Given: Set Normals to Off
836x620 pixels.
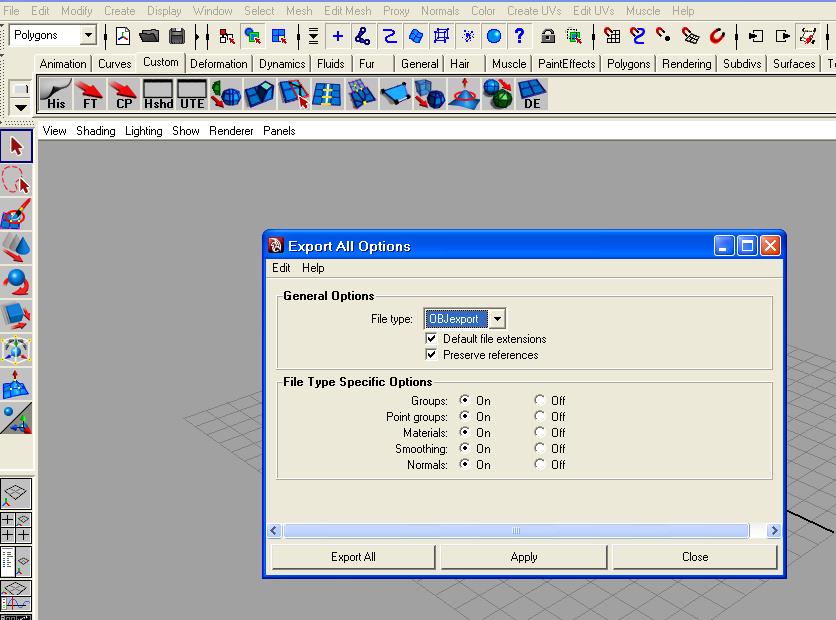Looking at the screenshot, I should 540,464.
